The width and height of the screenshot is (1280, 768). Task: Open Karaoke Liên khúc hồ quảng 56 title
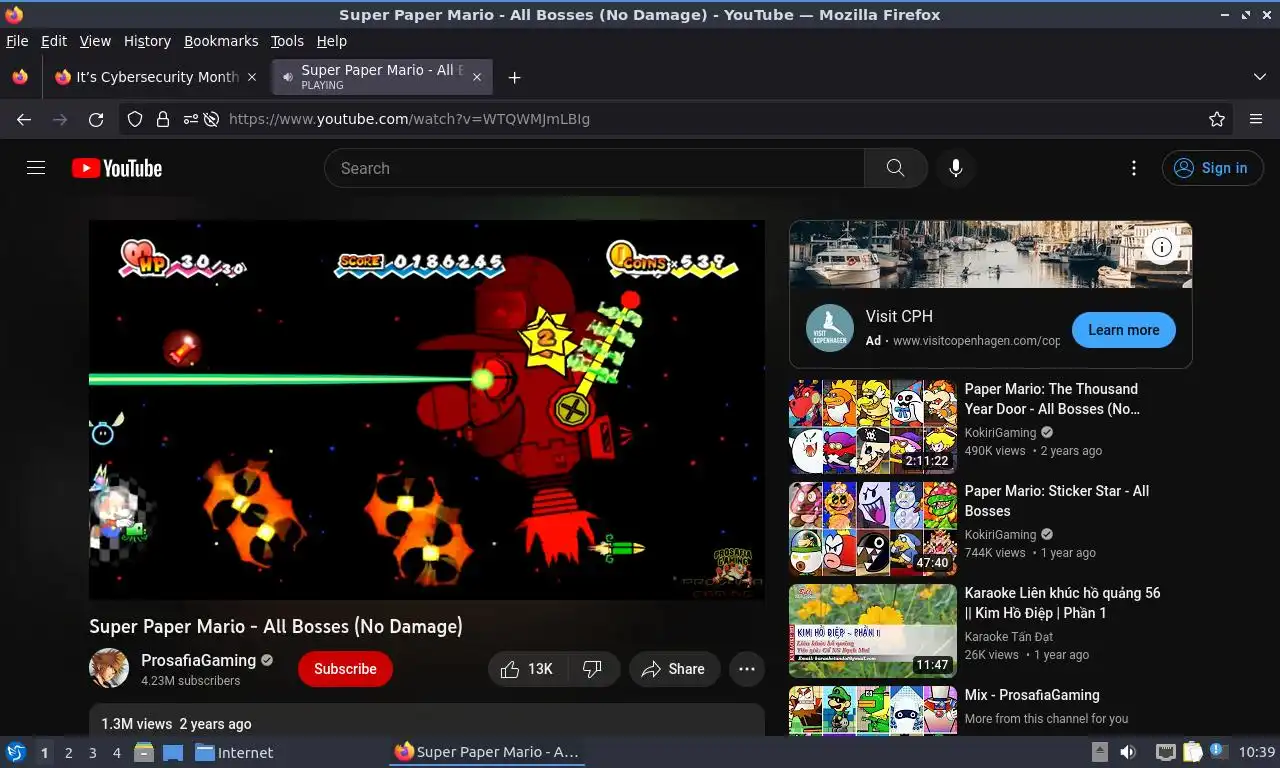click(1062, 602)
